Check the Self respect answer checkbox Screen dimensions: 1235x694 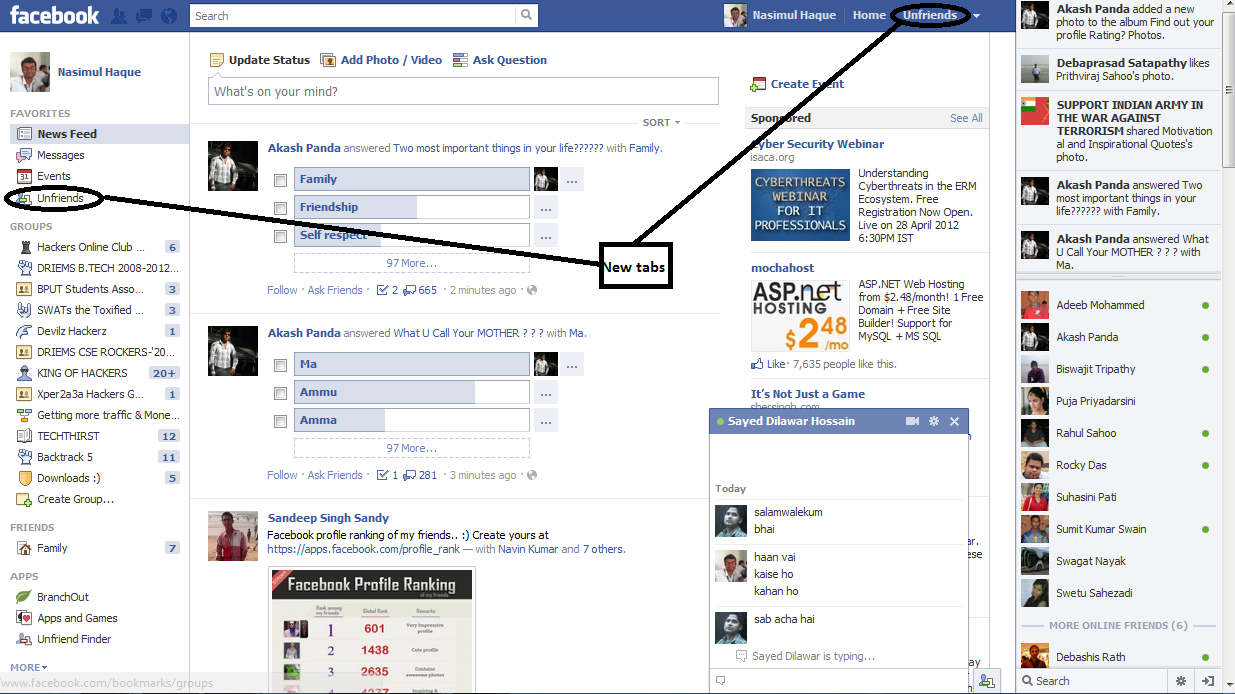click(281, 236)
